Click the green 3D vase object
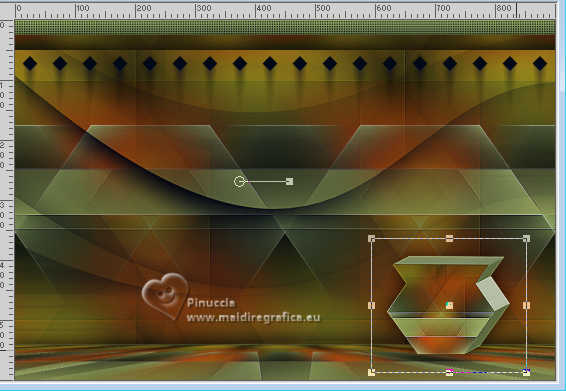The width and height of the screenshot is (566, 391). point(448,305)
